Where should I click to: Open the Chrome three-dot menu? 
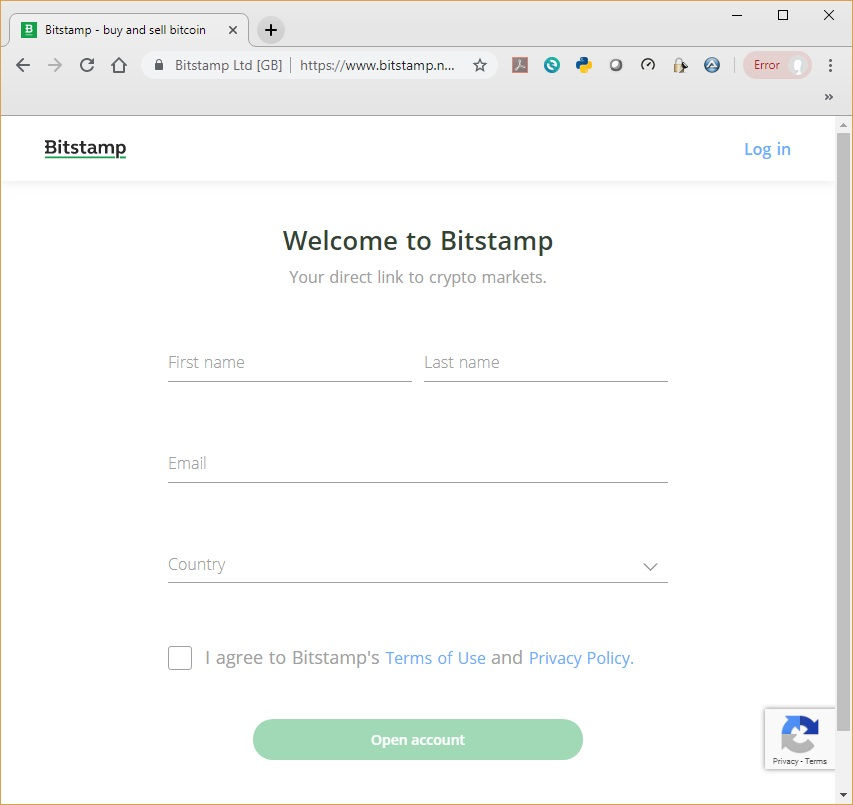click(x=830, y=65)
